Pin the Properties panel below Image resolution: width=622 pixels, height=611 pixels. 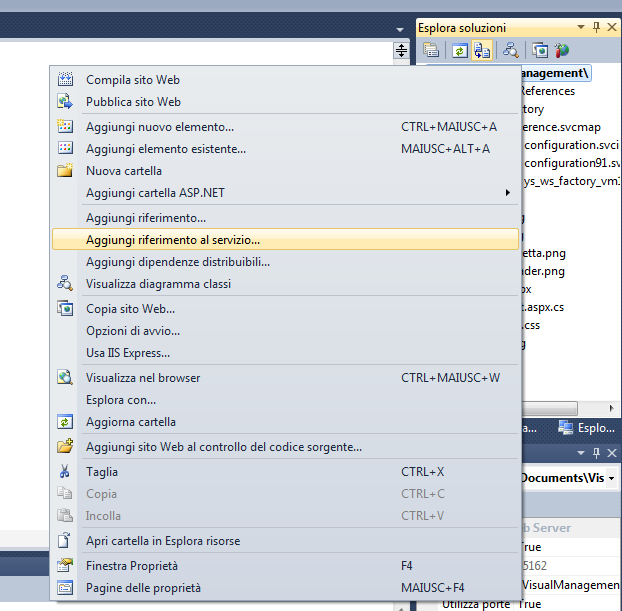coord(596,453)
